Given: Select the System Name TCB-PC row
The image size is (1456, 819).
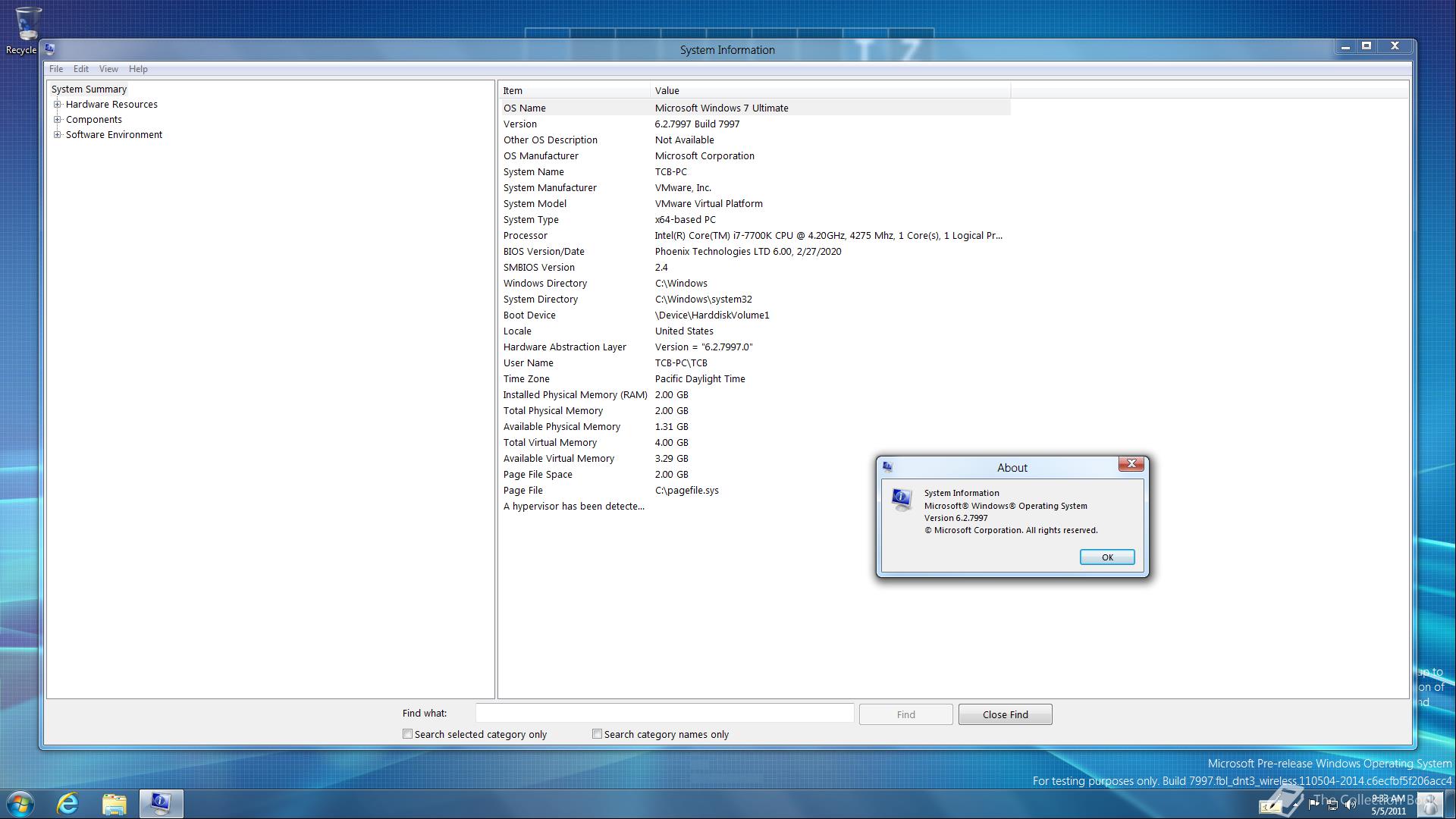Looking at the screenshot, I should pos(755,172).
